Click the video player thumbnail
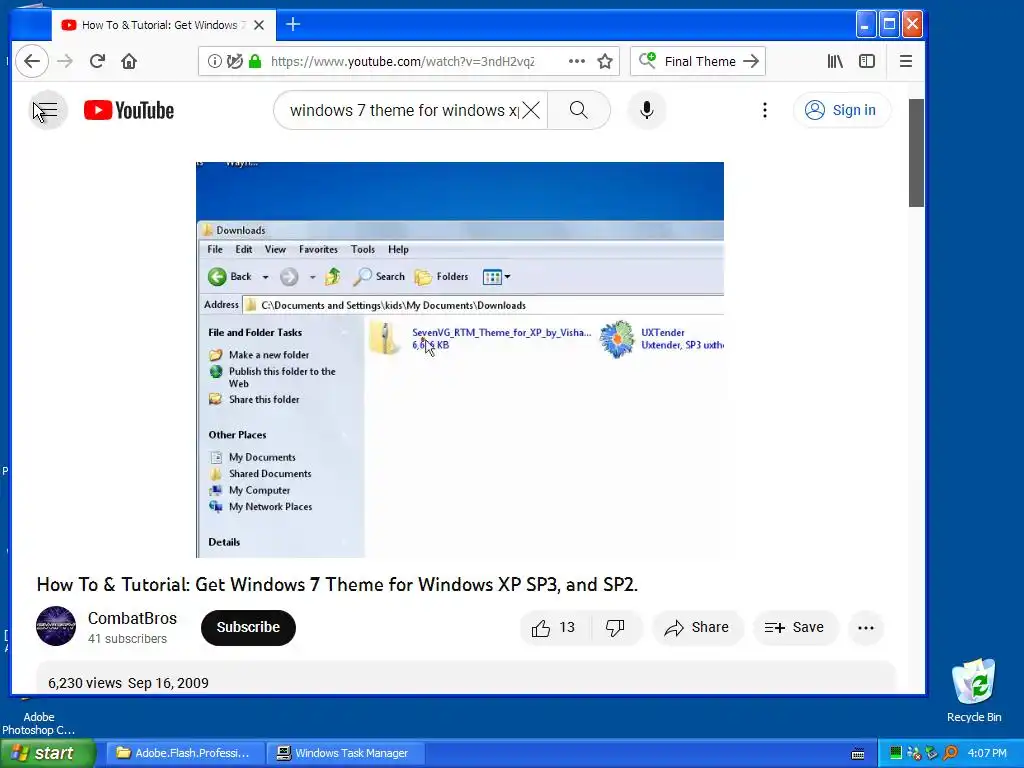Viewport: 1024px width, 768px height. coord(460,360)
